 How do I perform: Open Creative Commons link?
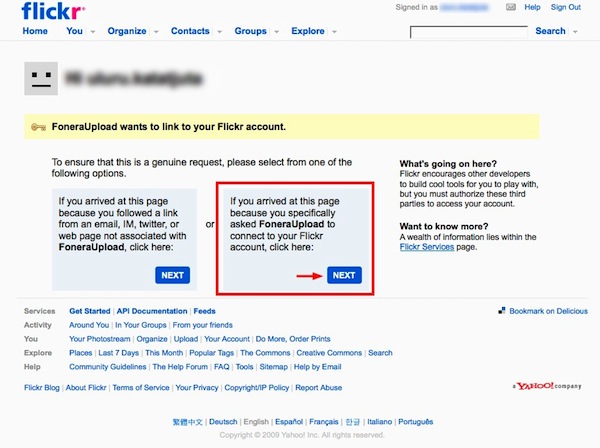[x=329, y=353]
